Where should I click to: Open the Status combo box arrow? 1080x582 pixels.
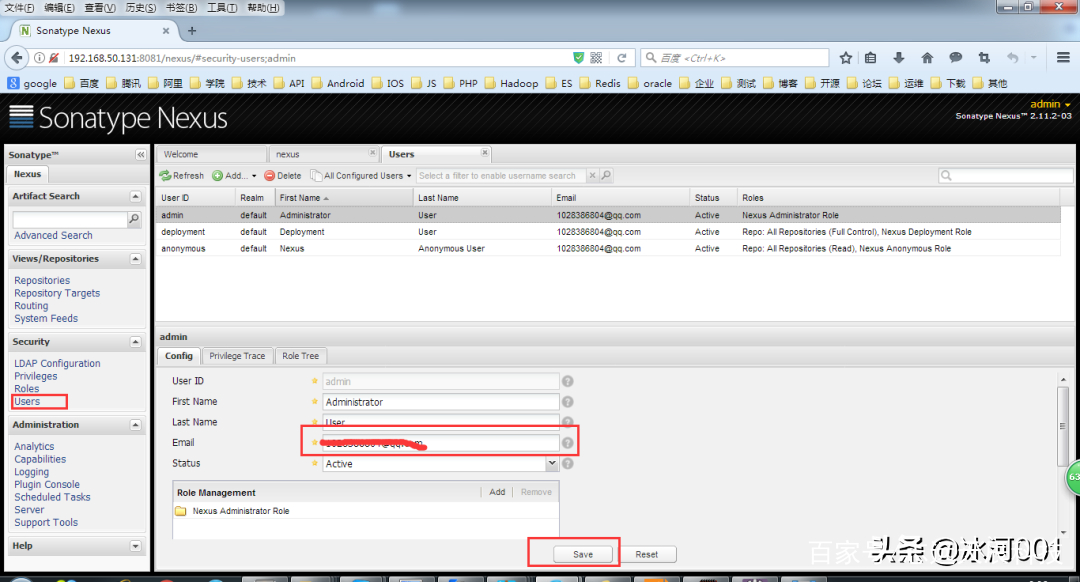552,464
